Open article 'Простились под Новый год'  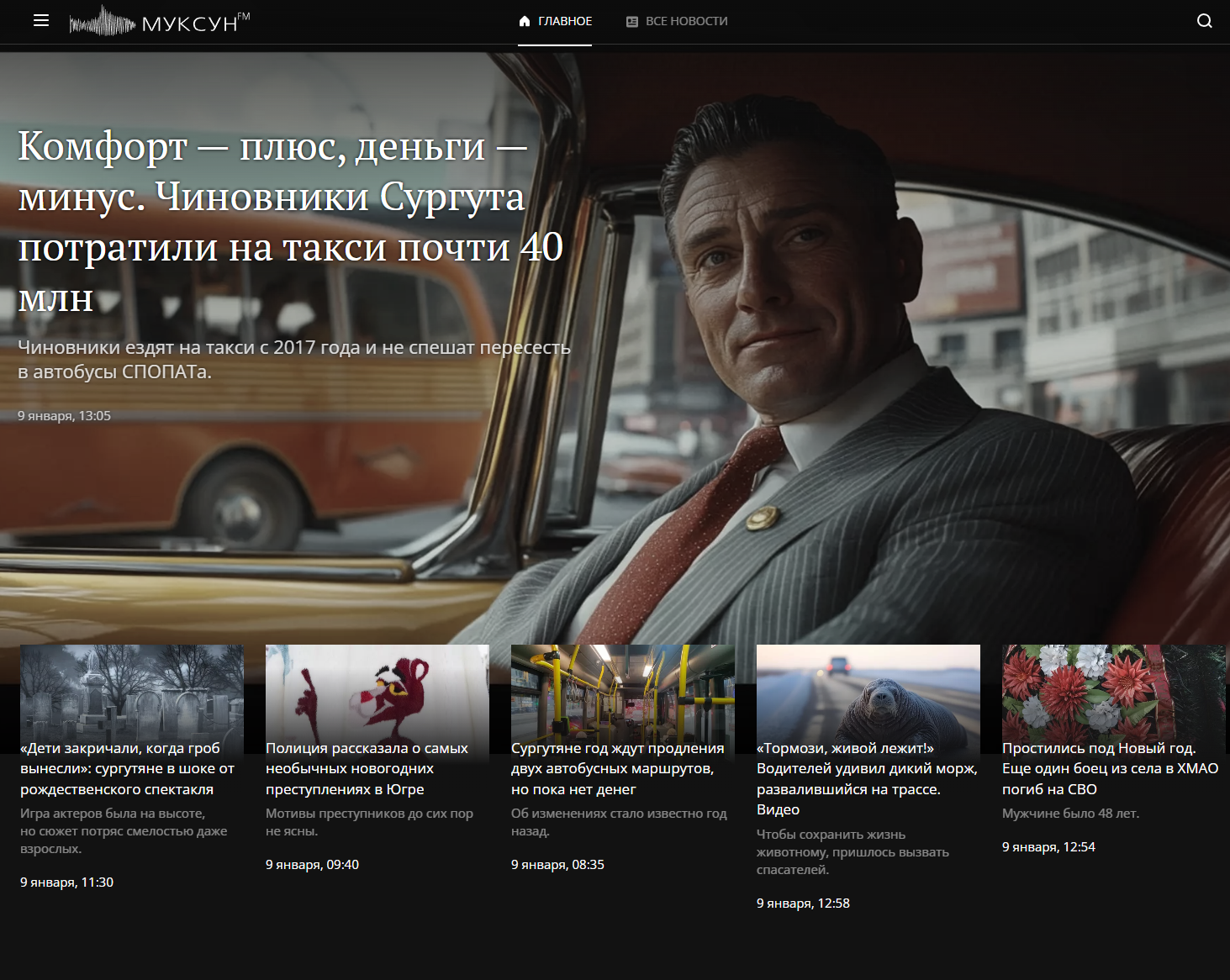(x=1110, y=768)
